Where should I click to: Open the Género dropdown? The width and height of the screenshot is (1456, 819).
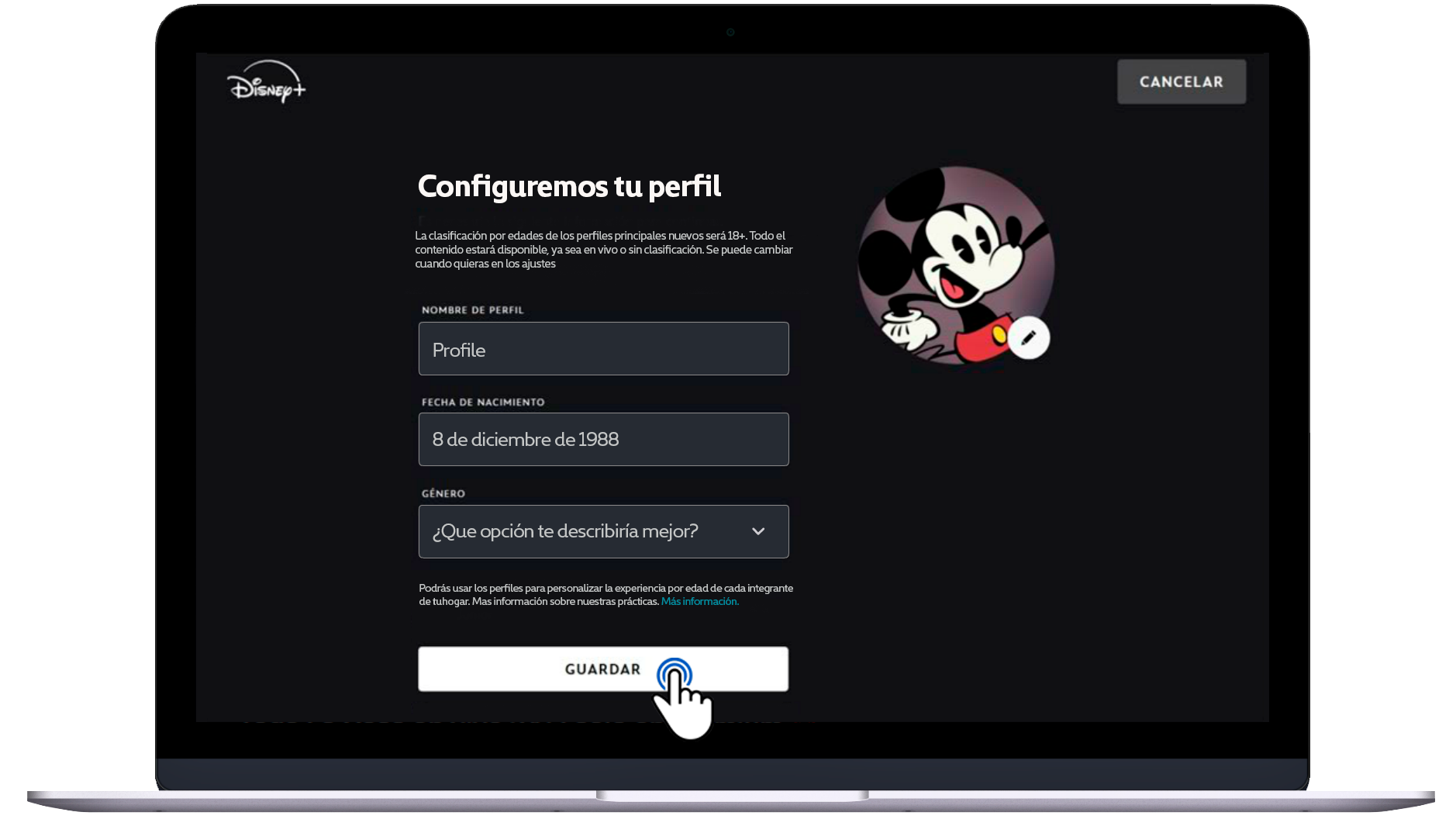(603, 531)
